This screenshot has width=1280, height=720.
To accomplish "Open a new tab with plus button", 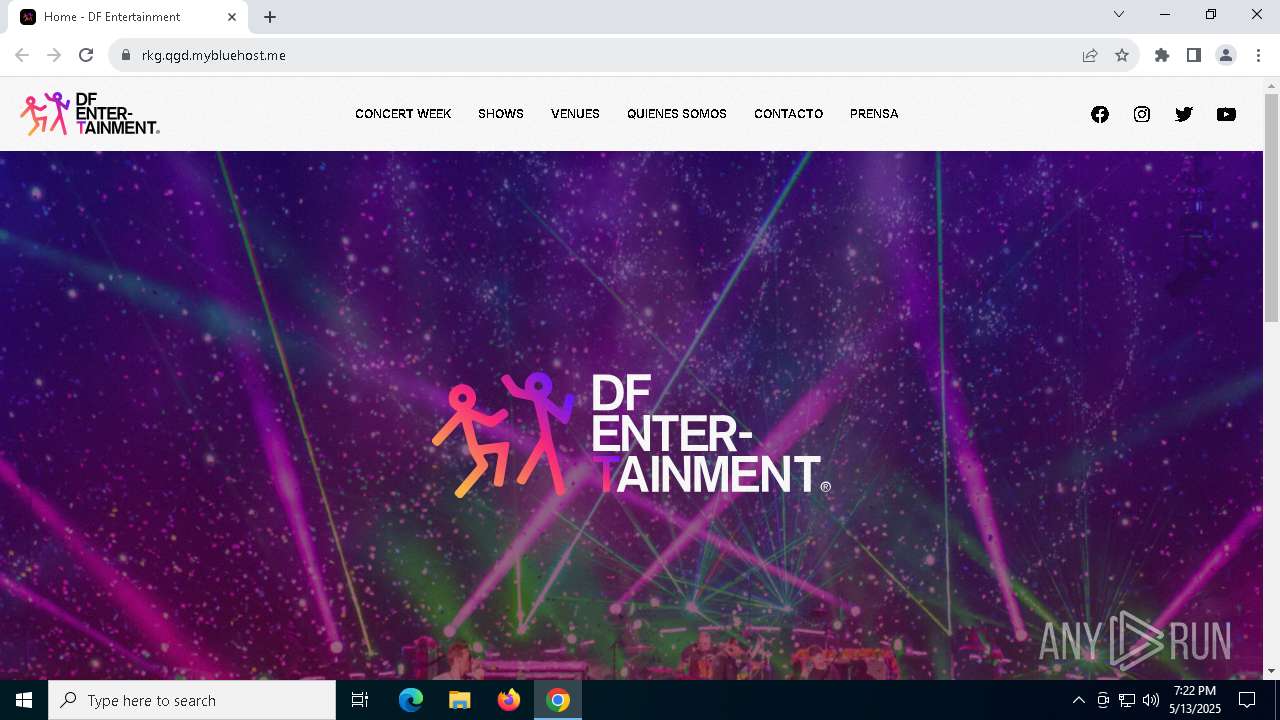I will pos(270,17).
